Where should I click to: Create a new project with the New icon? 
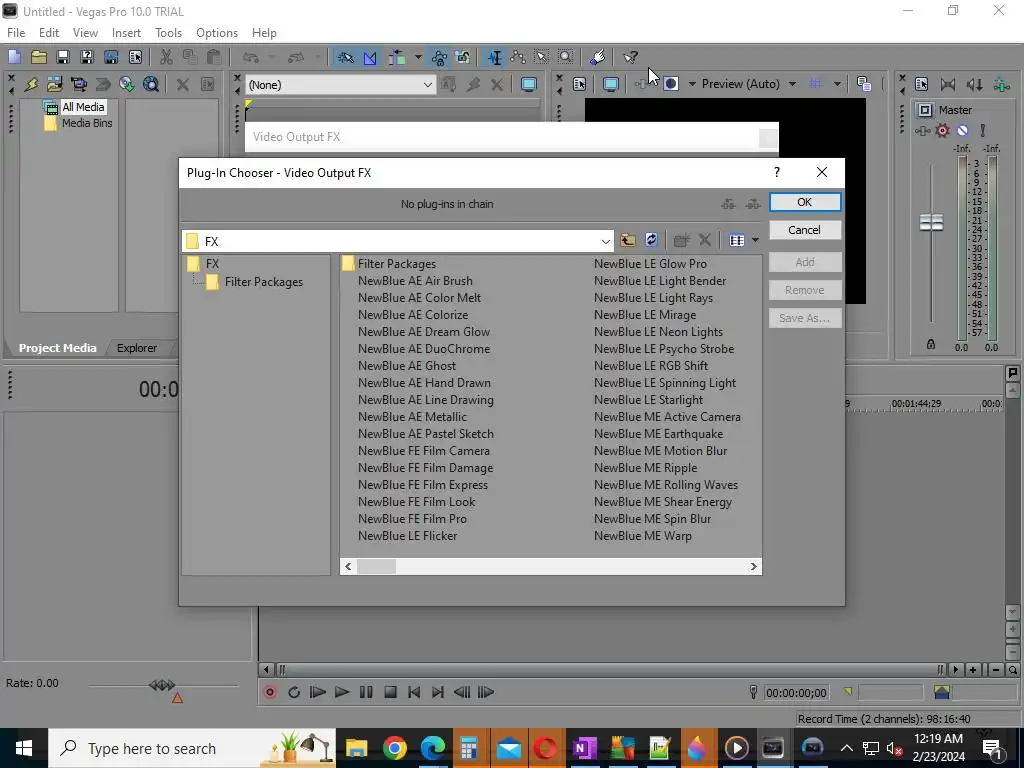14,57
